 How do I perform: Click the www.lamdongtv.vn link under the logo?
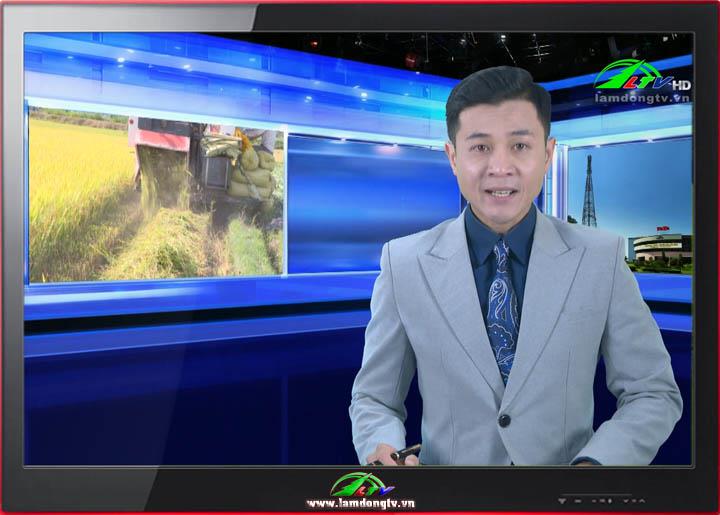pyautogui.click(x=361, y=504)
